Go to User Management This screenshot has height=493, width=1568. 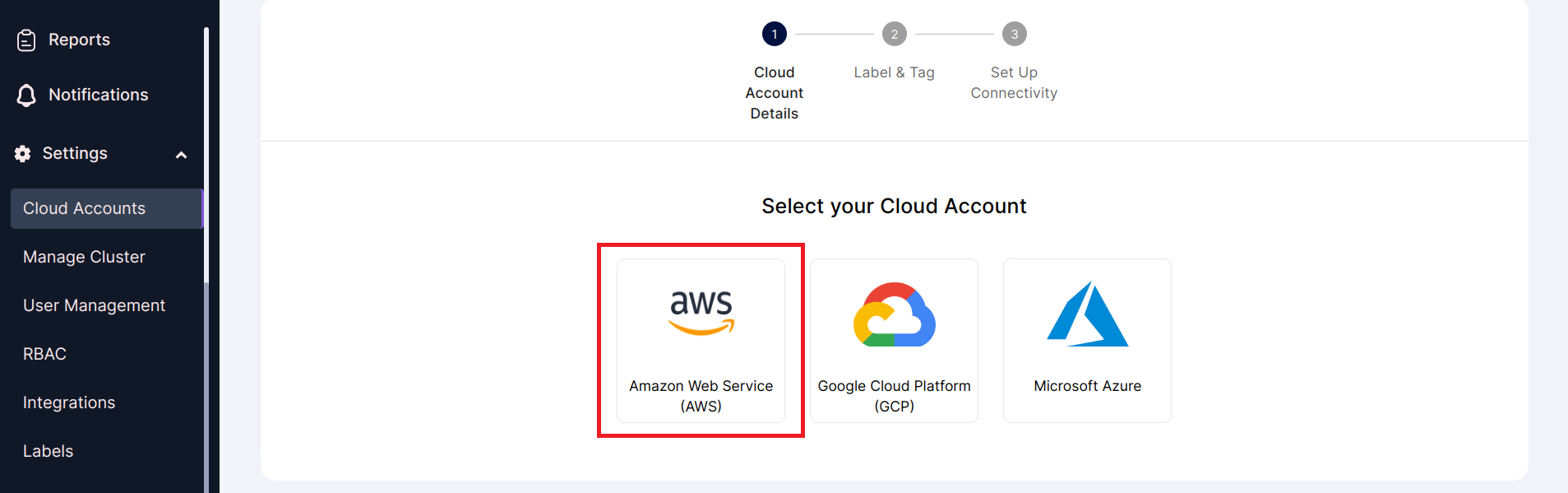click(x=94, y=305)
